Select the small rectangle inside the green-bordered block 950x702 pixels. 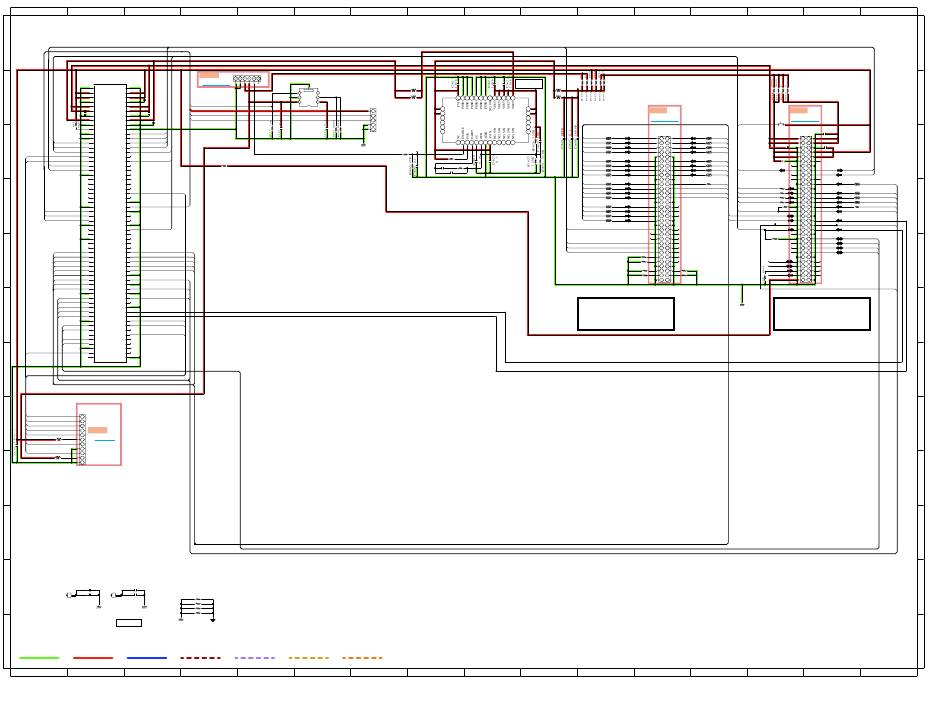pos(529,84)
